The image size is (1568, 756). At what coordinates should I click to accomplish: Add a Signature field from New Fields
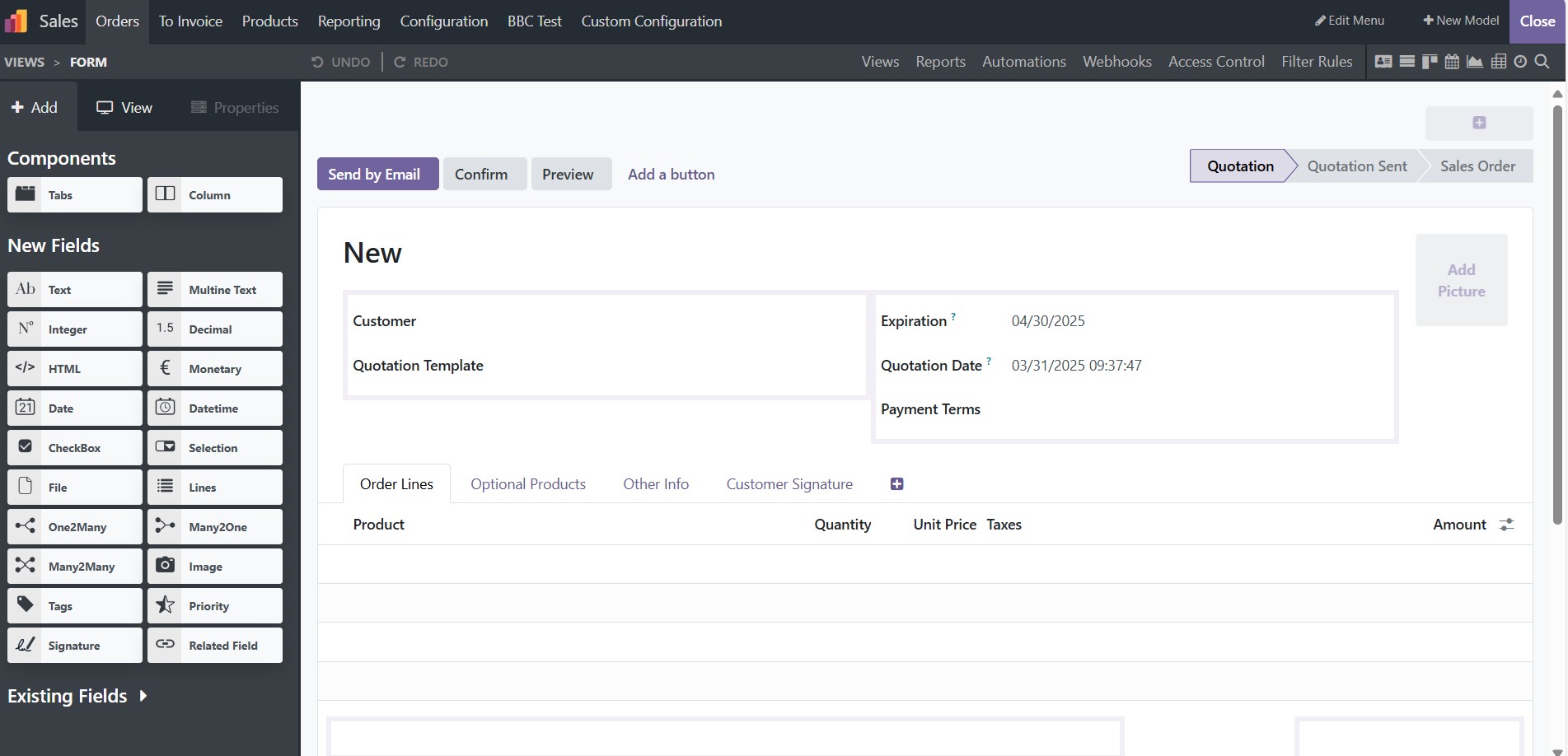[x=74, y=645]
